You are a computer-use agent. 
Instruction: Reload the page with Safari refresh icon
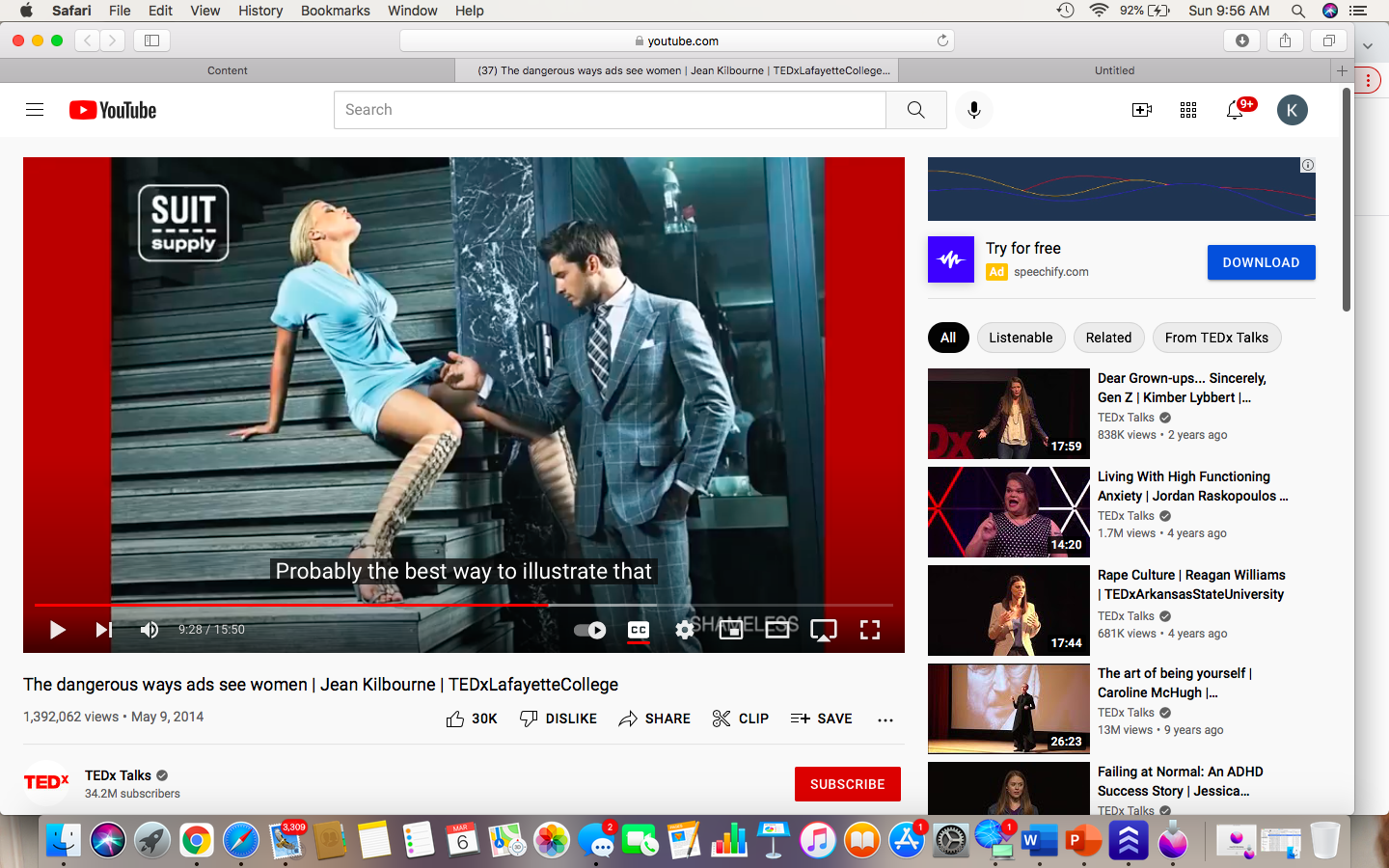pos(942,41)
